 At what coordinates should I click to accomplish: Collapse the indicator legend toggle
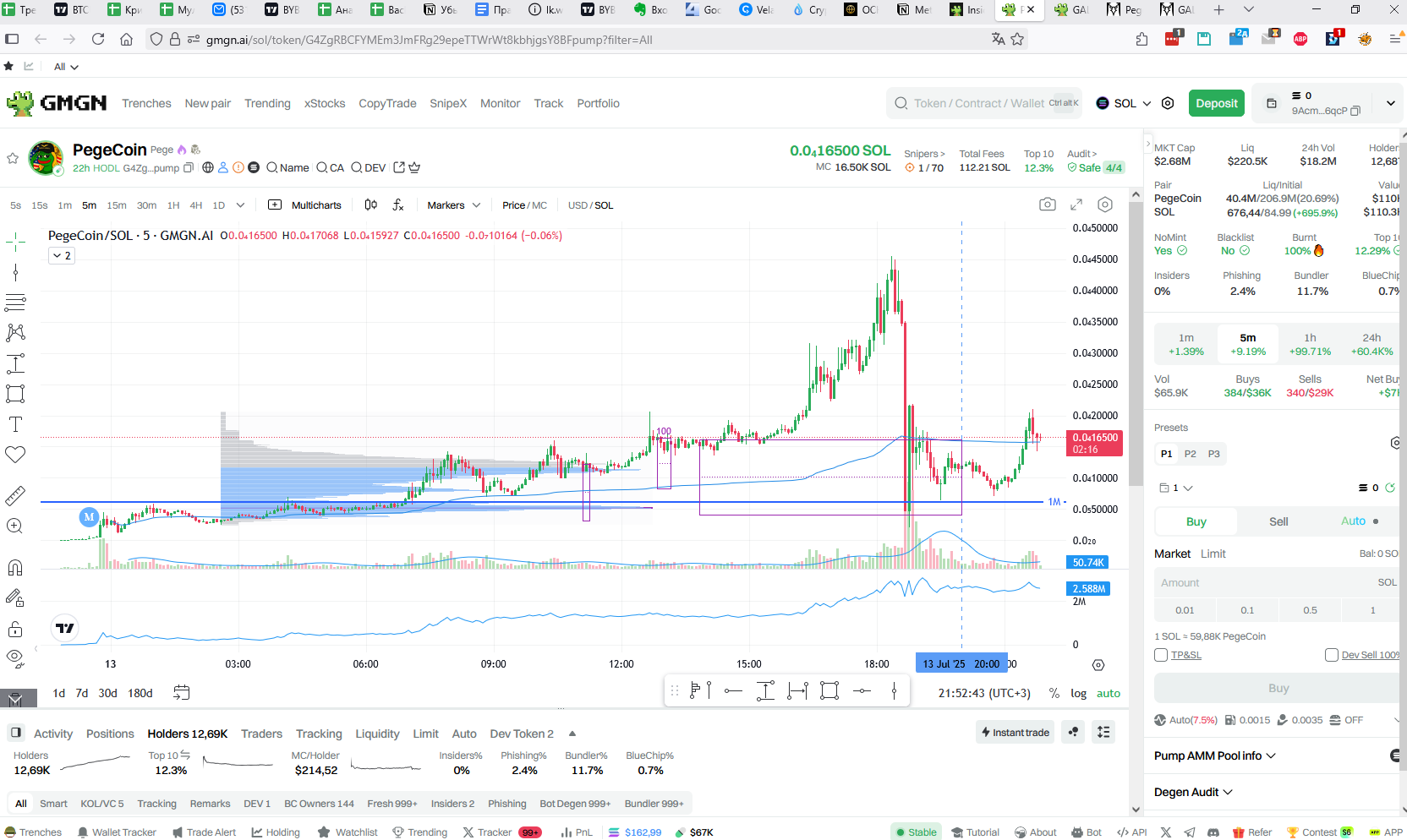(x=62, y=255)
